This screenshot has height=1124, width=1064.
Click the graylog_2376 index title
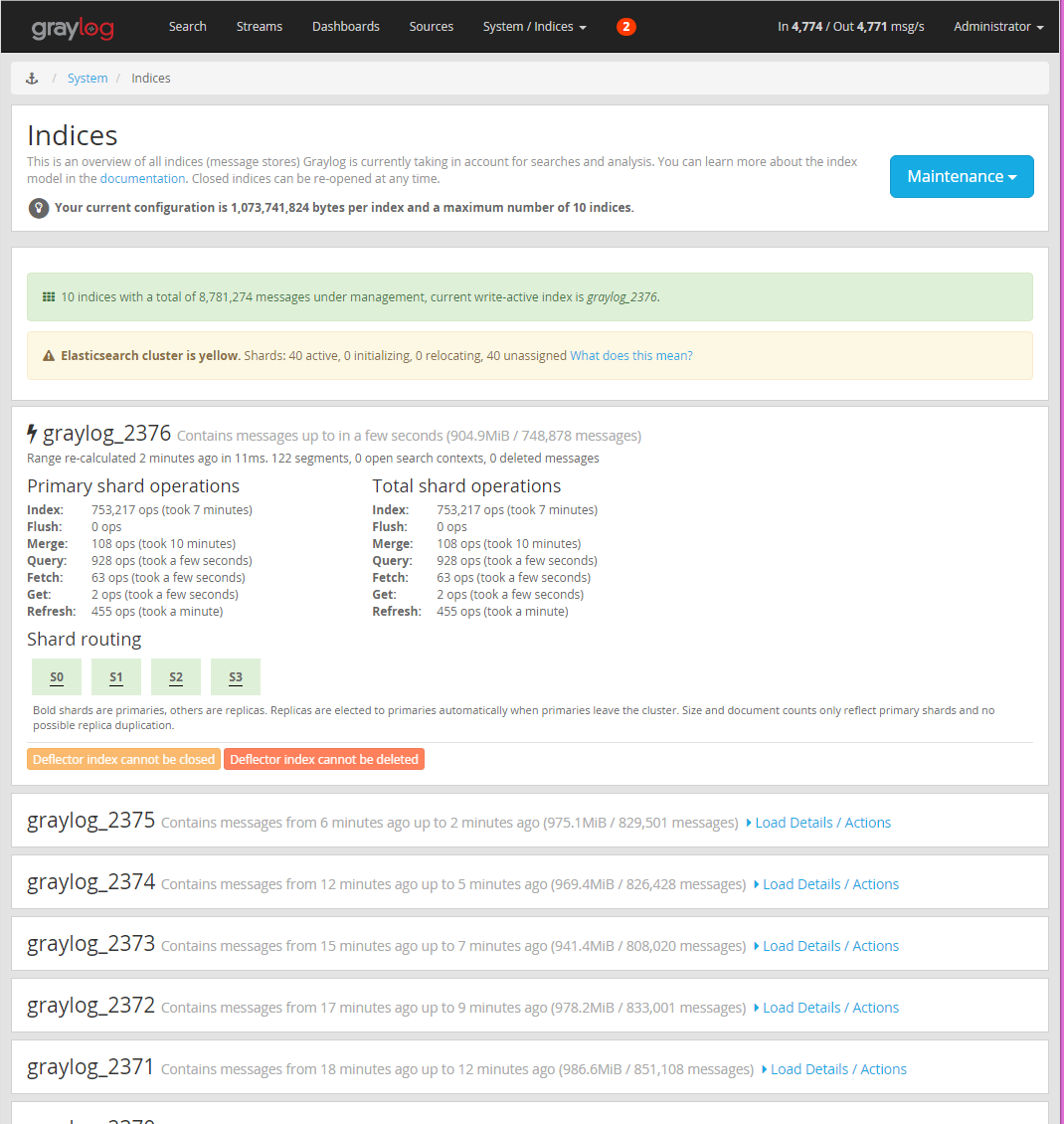point(106,434)
